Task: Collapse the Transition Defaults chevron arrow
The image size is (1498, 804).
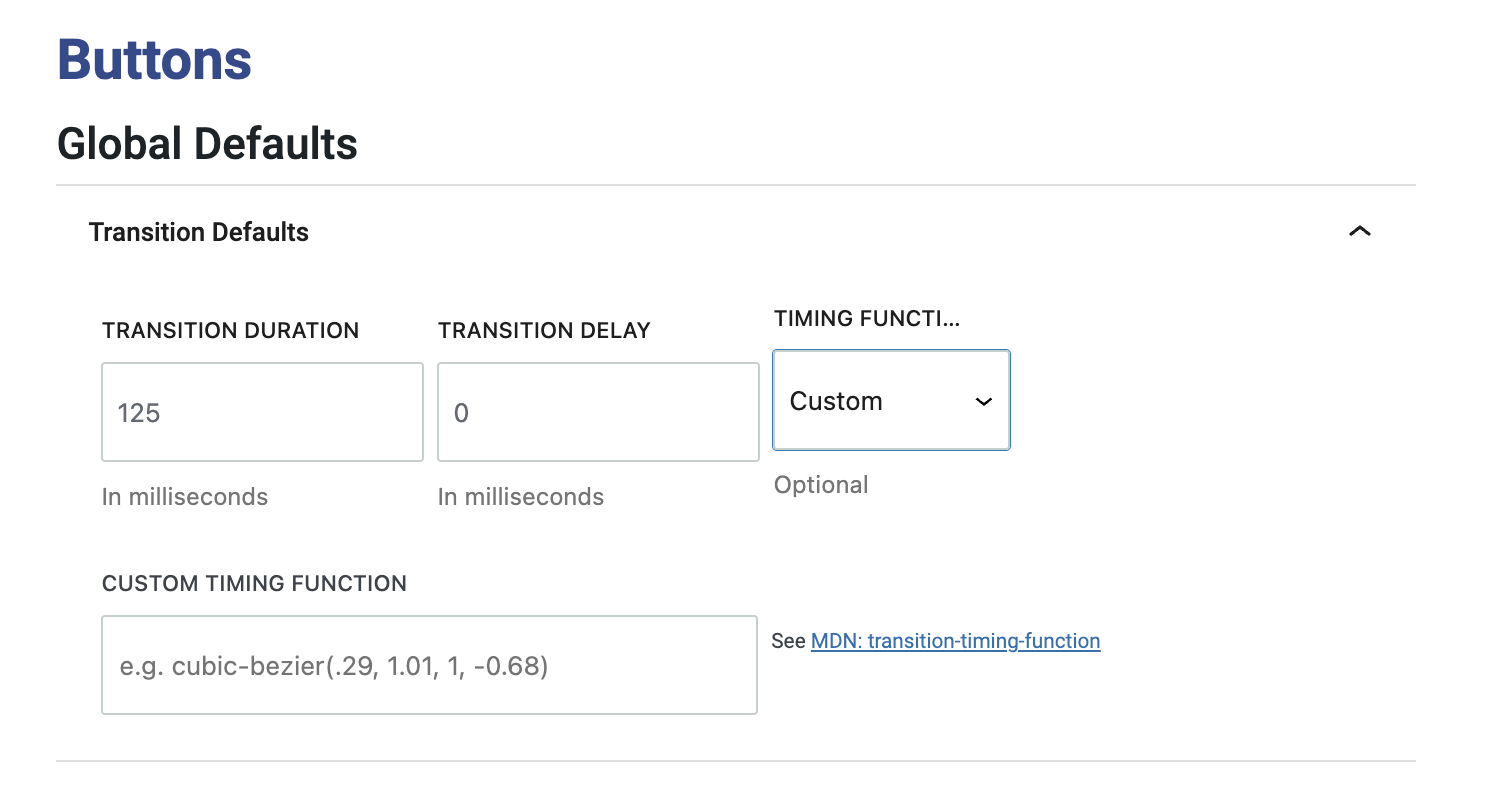Action: [1359, 232]
